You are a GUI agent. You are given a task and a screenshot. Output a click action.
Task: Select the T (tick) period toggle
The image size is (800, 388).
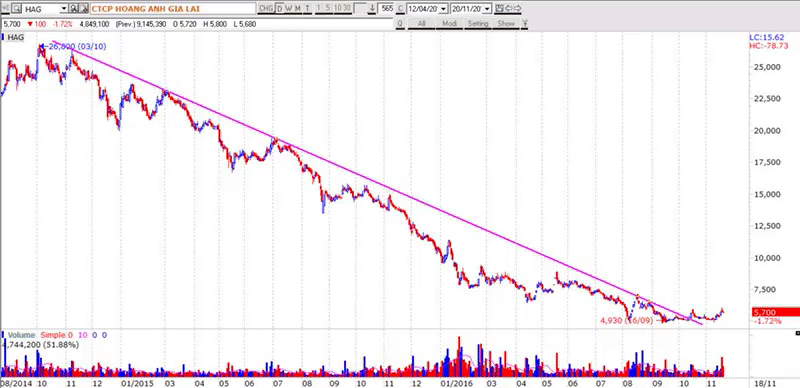(x=307, y=9)
